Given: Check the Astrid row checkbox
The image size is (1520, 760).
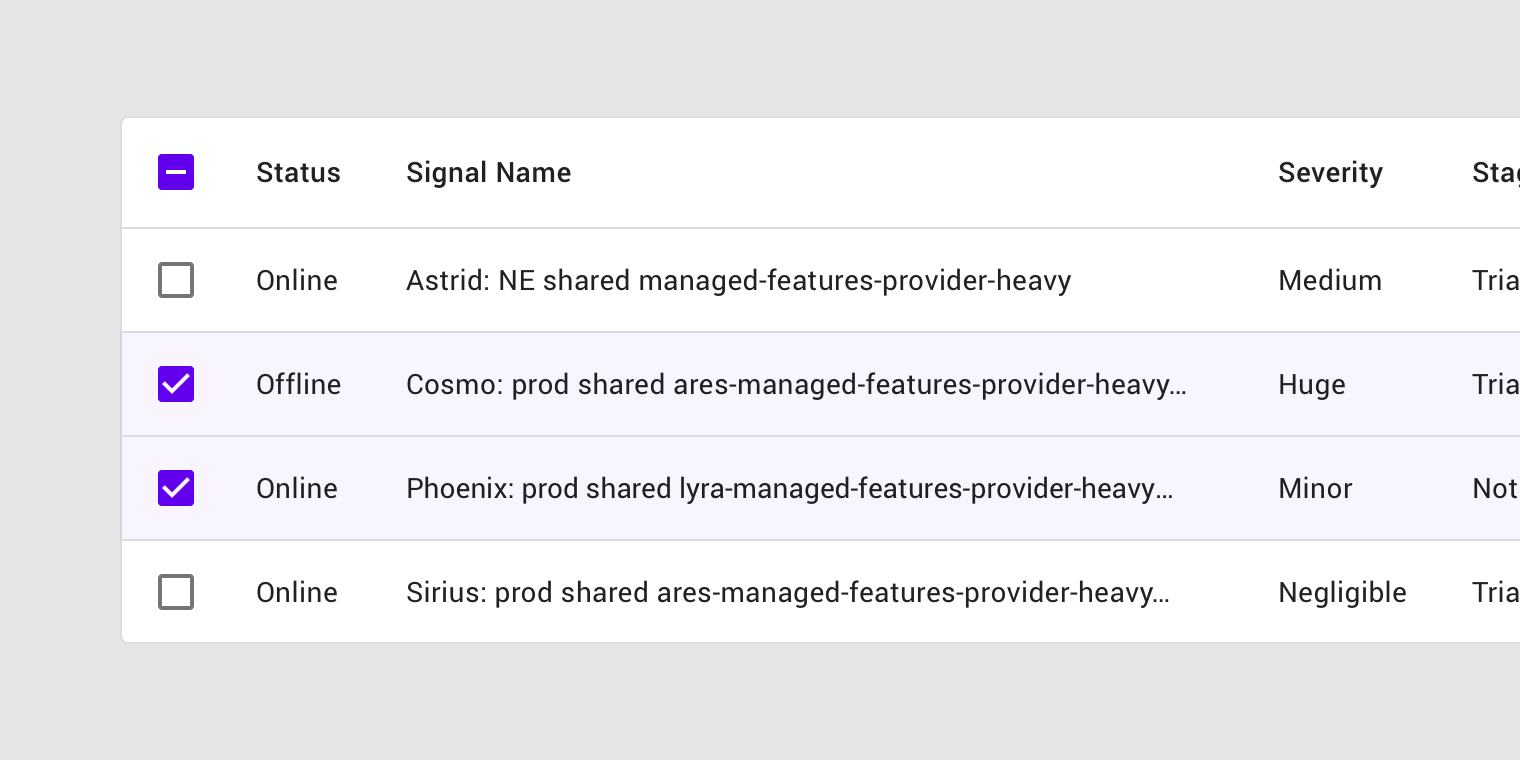Looking at the screenshot, I should (x=176, y=280).
